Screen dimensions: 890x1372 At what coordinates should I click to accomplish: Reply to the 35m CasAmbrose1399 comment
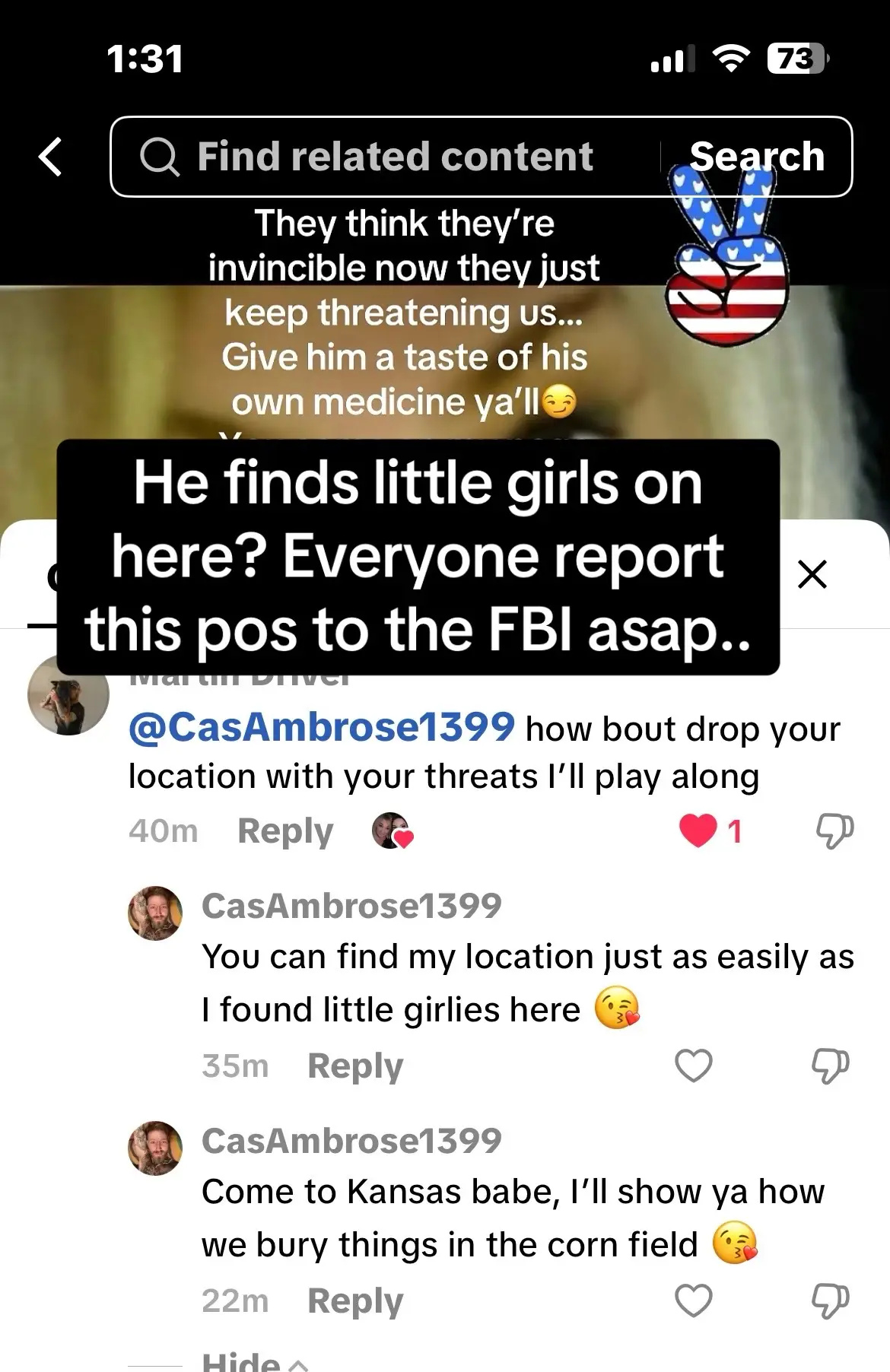tap(355, 1066)
